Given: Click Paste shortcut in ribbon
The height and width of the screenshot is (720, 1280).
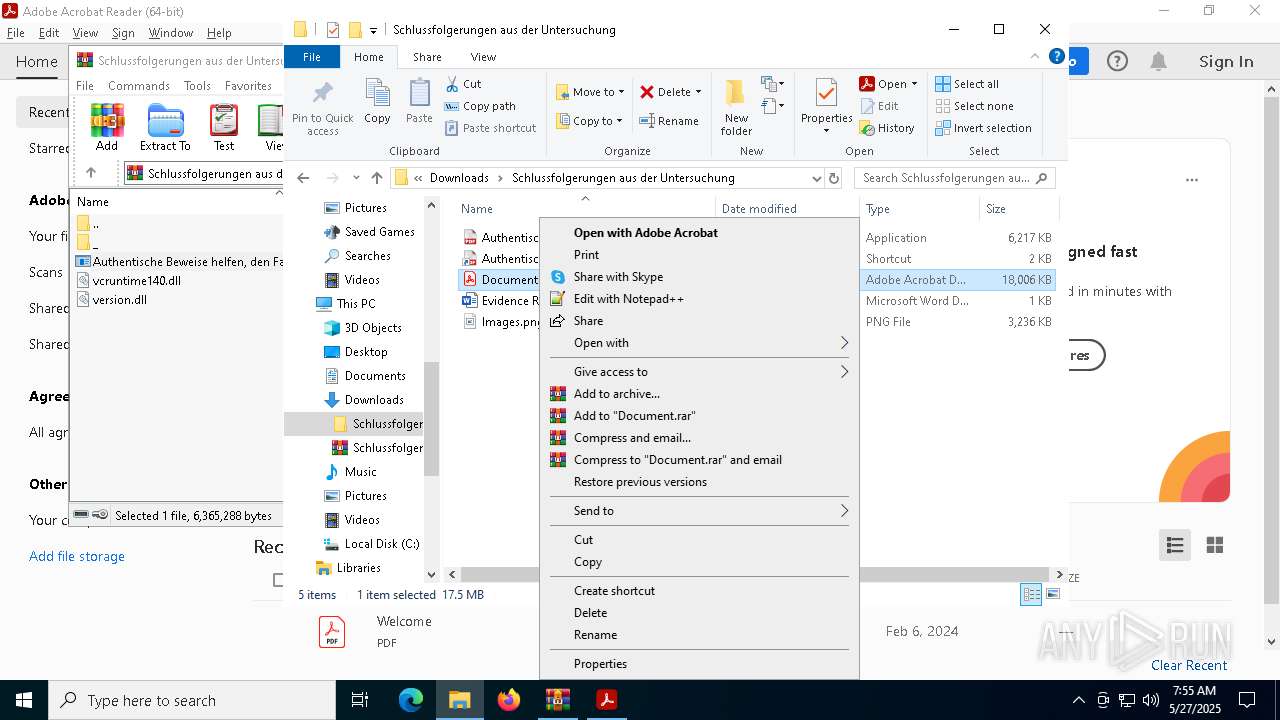Looking at the screenshot, I should pyautogui.click(x=491, y=128).
